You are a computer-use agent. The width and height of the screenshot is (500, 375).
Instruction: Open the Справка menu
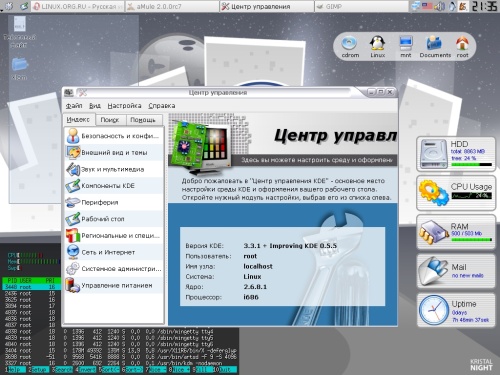pos(162,106)
